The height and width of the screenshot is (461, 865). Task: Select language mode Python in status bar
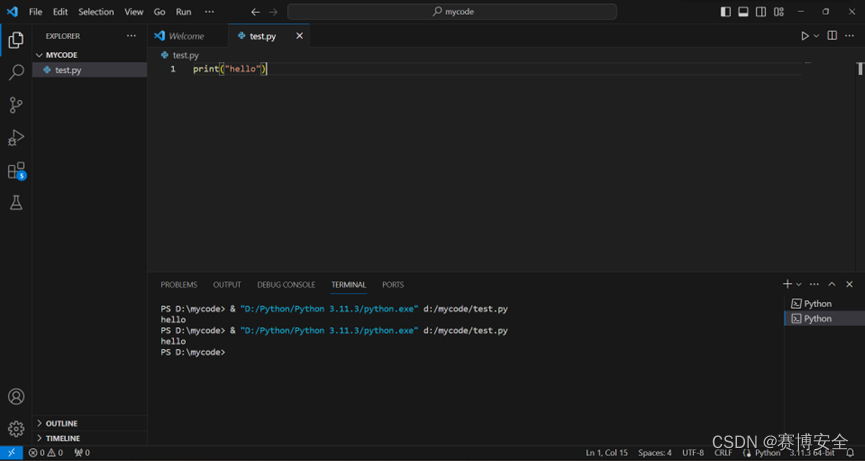[x=767, y=453]
